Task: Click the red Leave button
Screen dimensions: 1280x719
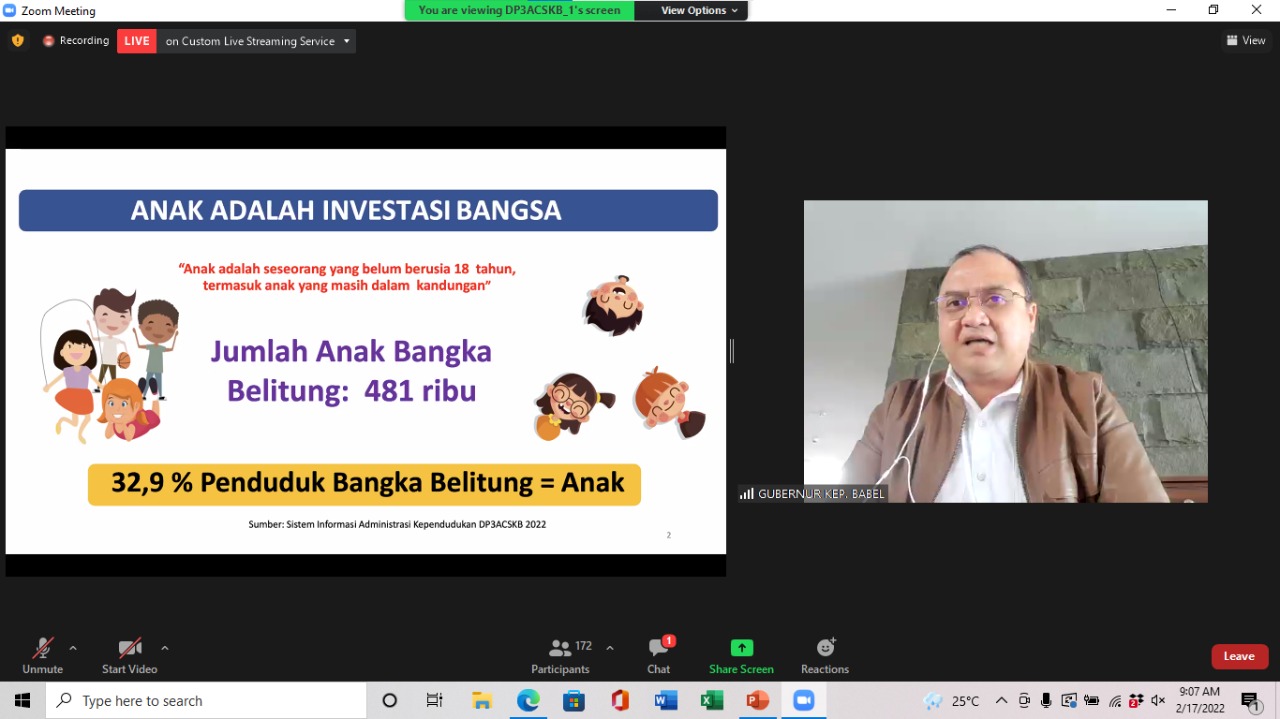Action: click(1239, 656)
